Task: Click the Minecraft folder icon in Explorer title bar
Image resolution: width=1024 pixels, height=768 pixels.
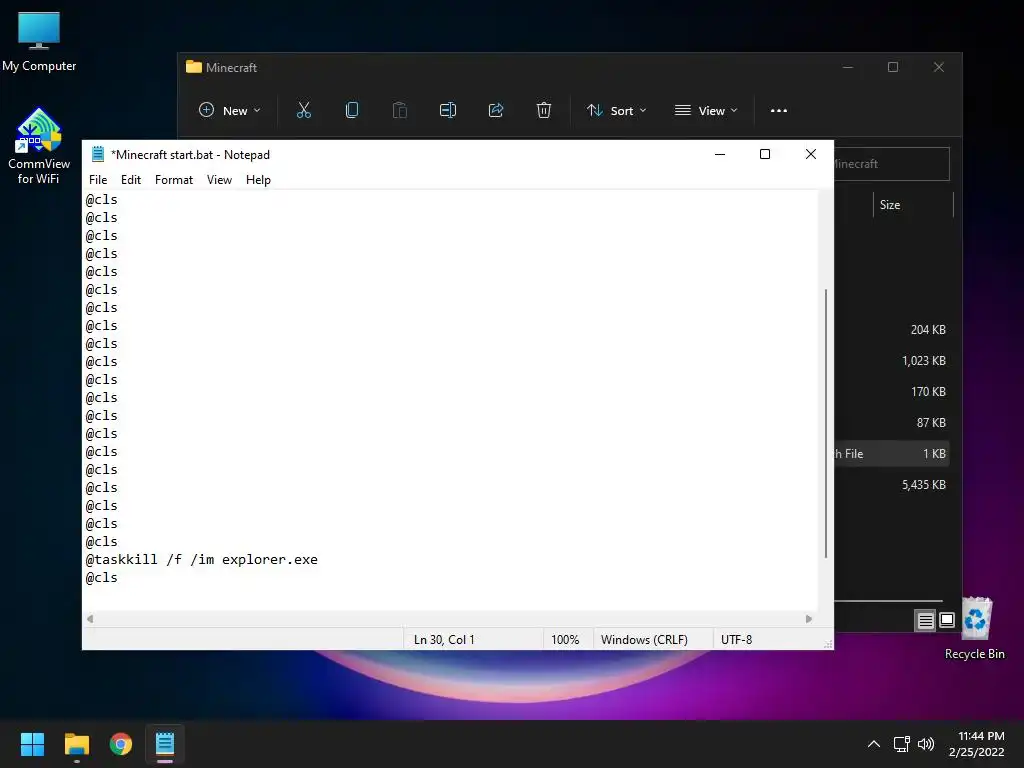Action: tap(193, 67)
